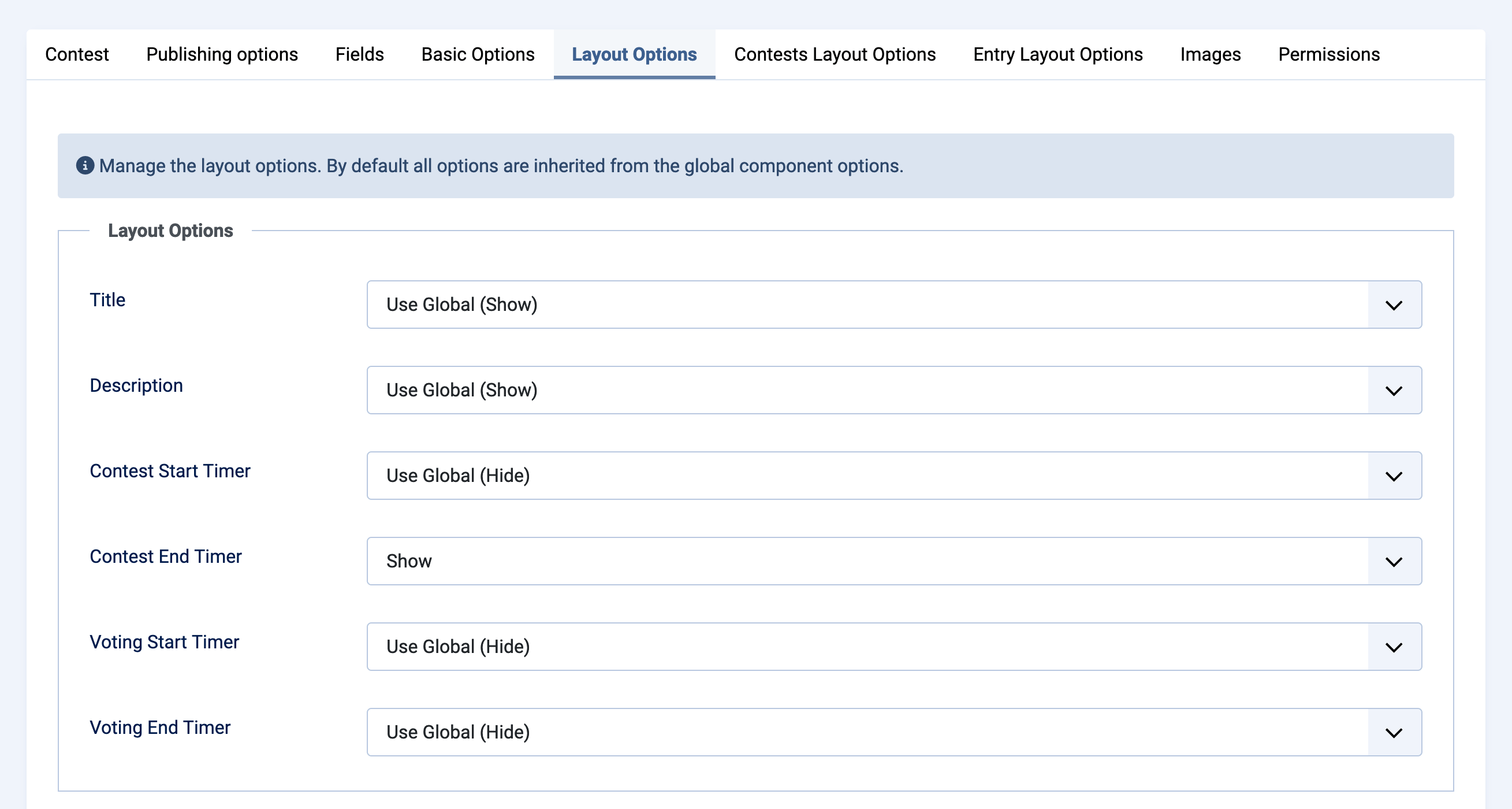Image resolution: width=1512 pixels, height=809 pixels.
Task: Open Voting Start Timer dropdown
Action: point(893,647)
